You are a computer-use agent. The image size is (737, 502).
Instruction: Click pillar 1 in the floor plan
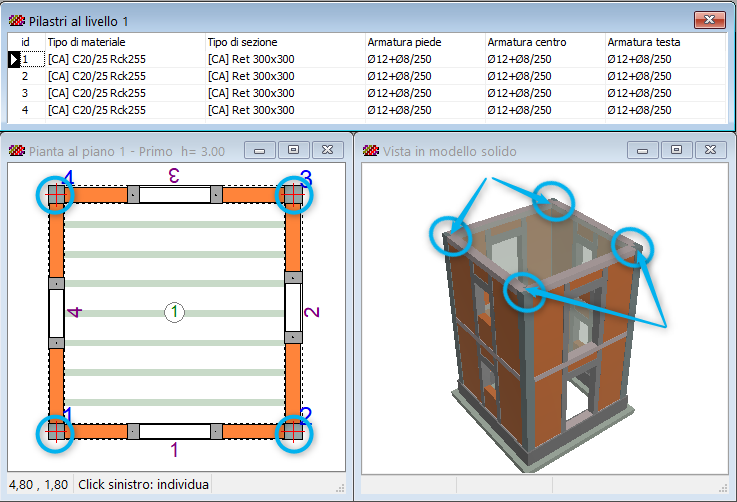(56, 432)
